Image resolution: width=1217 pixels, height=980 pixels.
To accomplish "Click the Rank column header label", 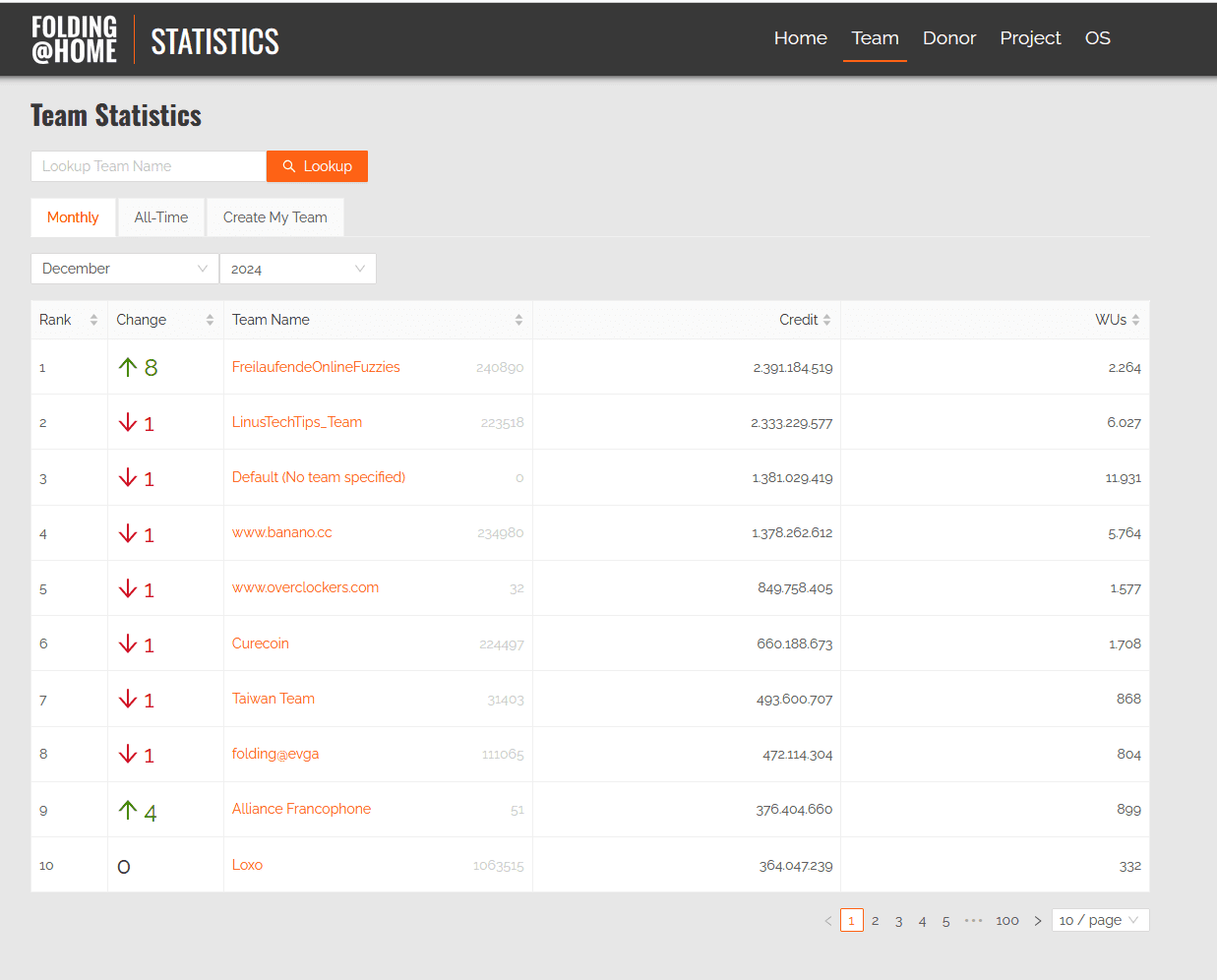I will click(55, 320).
